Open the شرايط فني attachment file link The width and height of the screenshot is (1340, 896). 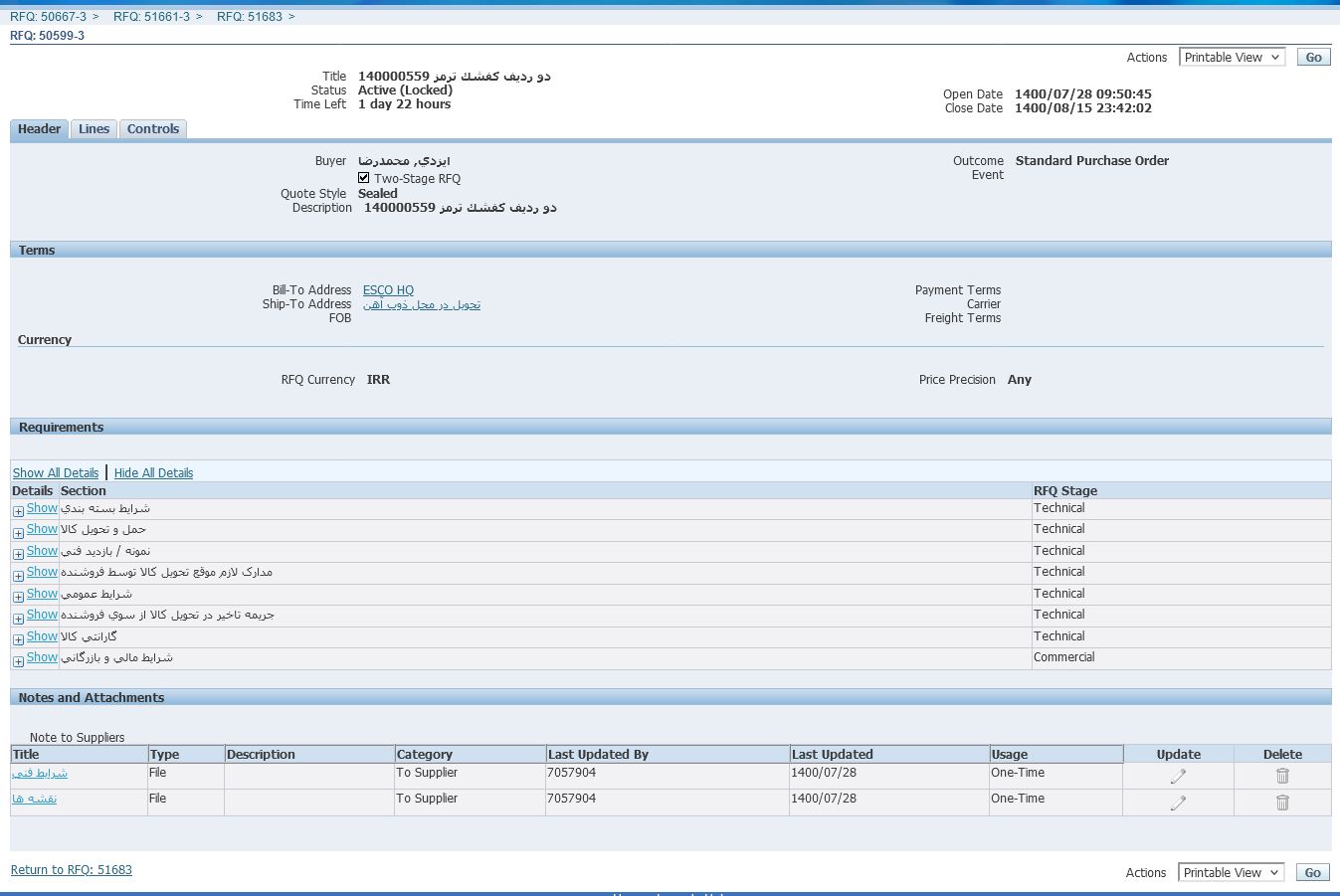click(x=40, y=773)
